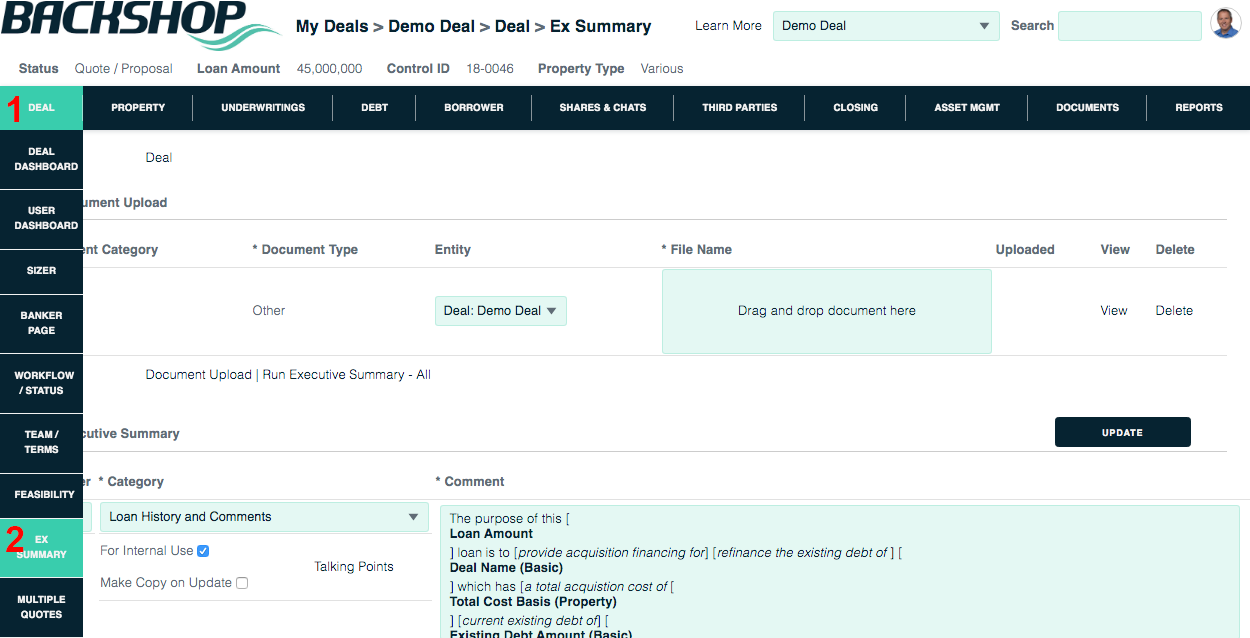
Task: Click the Update button
Action: (1122, 432)
